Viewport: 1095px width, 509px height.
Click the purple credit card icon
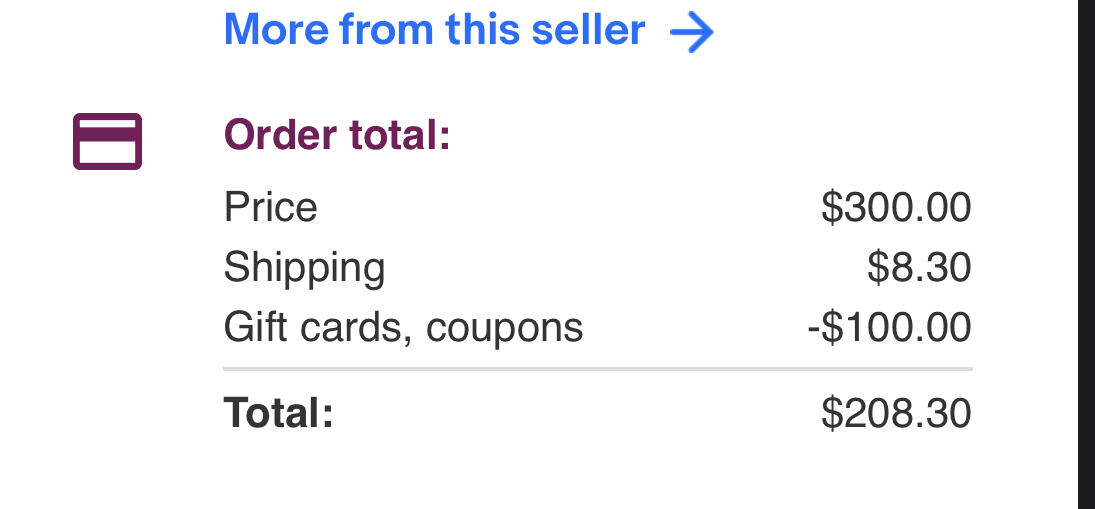pos(107,141)
